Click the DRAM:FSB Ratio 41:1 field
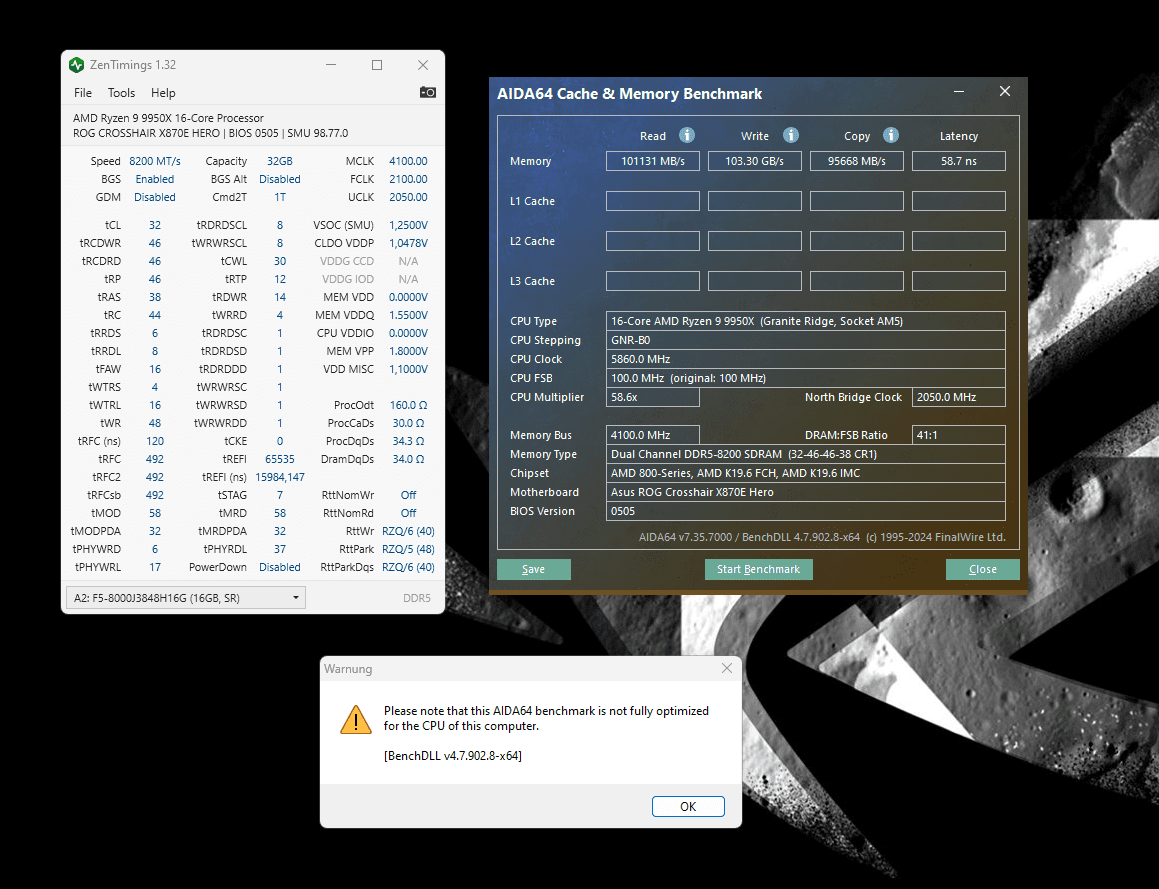Screen dimensions: 1159x889 pos(959,435)
